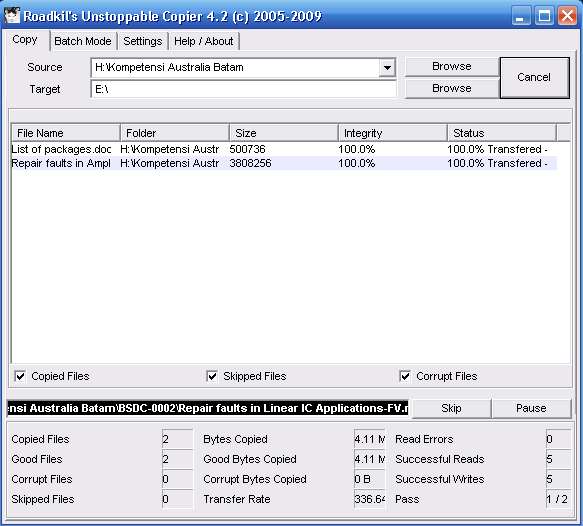Screen dimensions: 583x526
Task: Click the Successful Writes value
Action: tap(558, 479)
